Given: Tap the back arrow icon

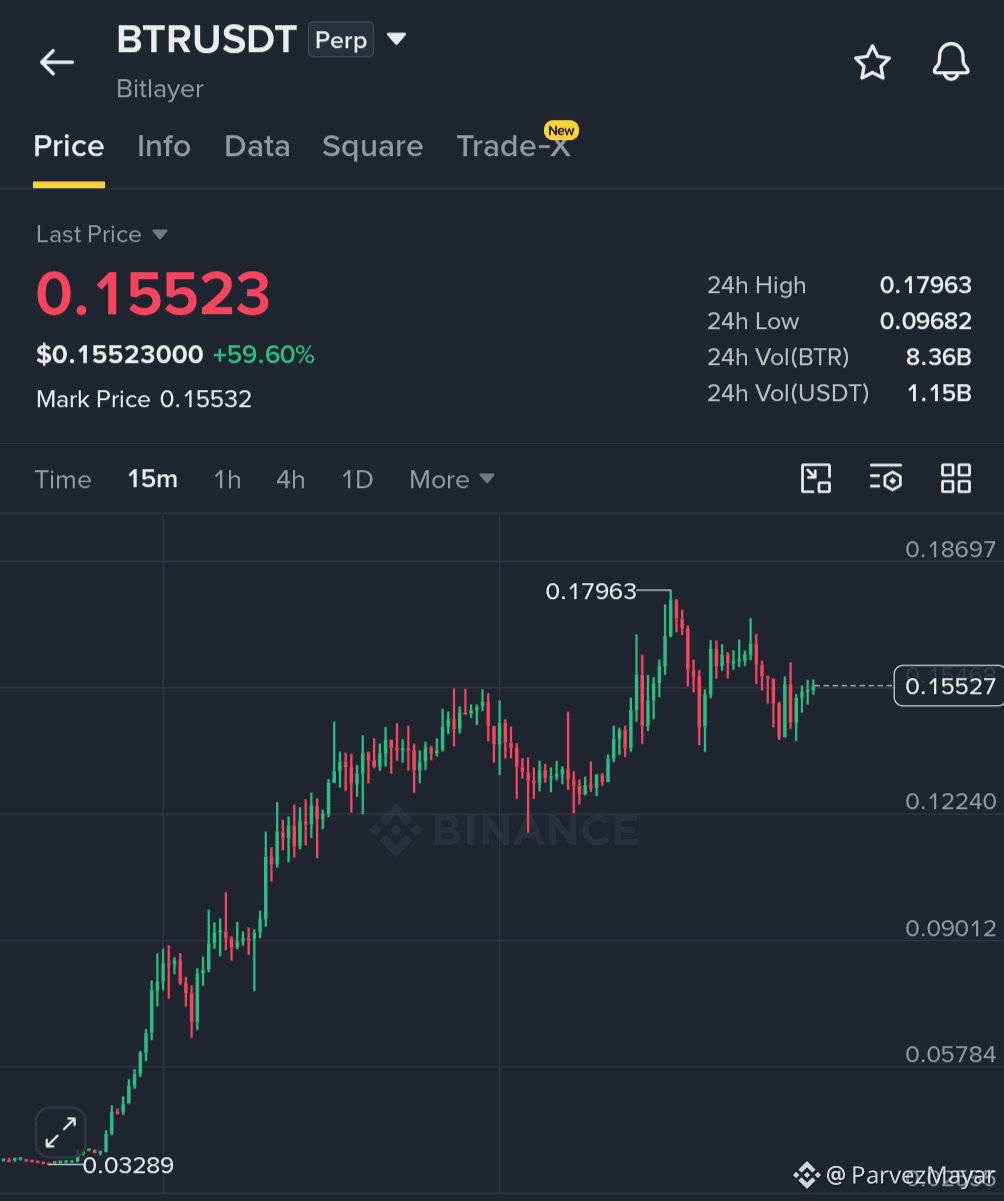Looking at the screenshot, I should [57, 62].
